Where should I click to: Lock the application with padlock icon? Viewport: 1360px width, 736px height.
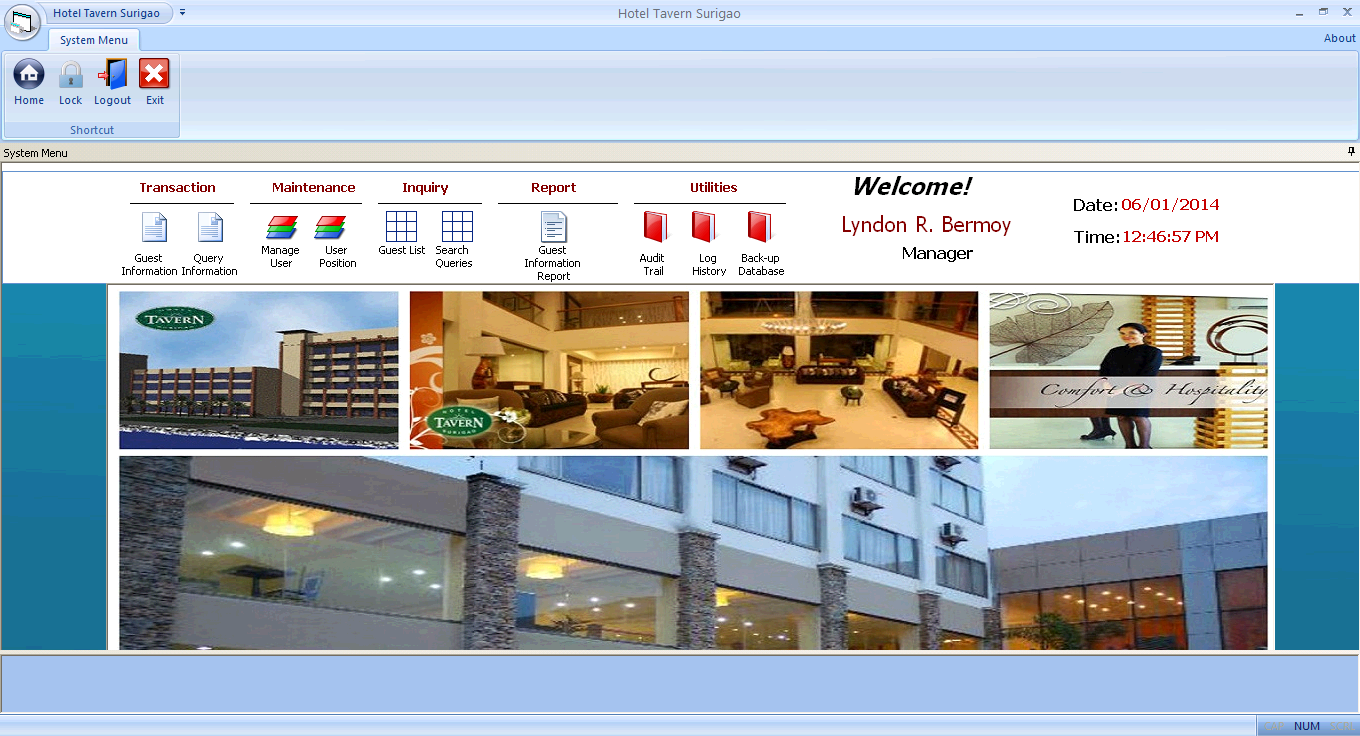(70, 75)
